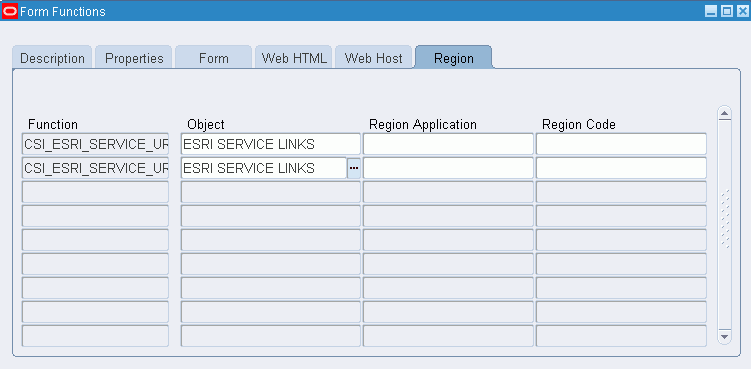Open the Form tab
This screenshot has height=369, width=751.
click(x=214, y=58)
